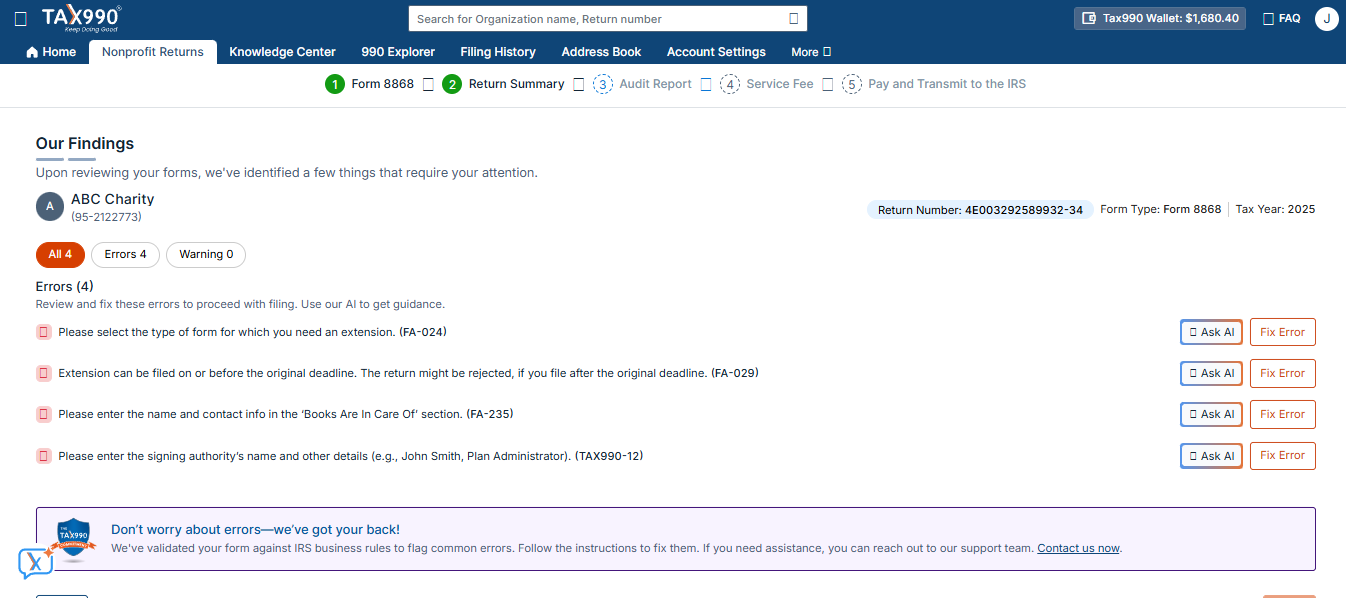Filter findings by Errors 4
The height and width of the screenshot is (598, 1346).
[x=125, y=255]
